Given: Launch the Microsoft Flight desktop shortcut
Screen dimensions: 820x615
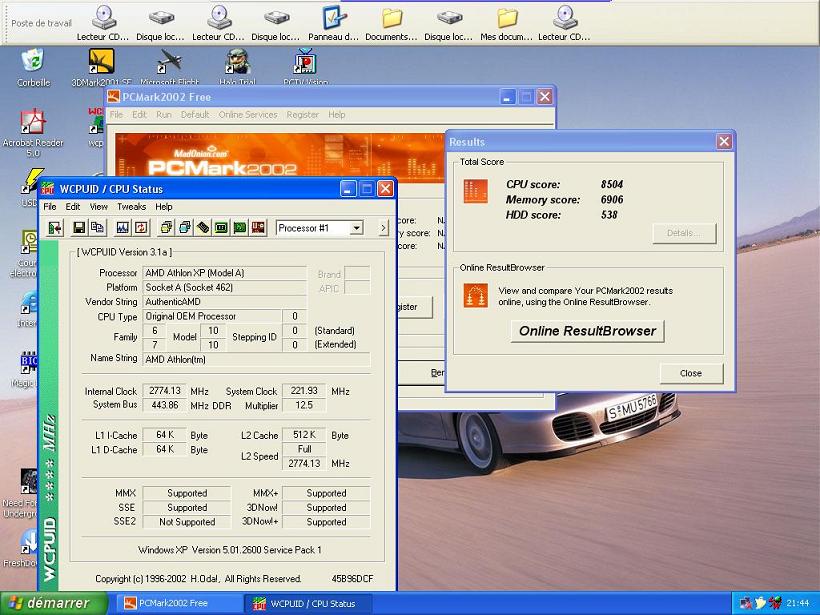Looking at the screenshot, I should (x=169, y=67).
